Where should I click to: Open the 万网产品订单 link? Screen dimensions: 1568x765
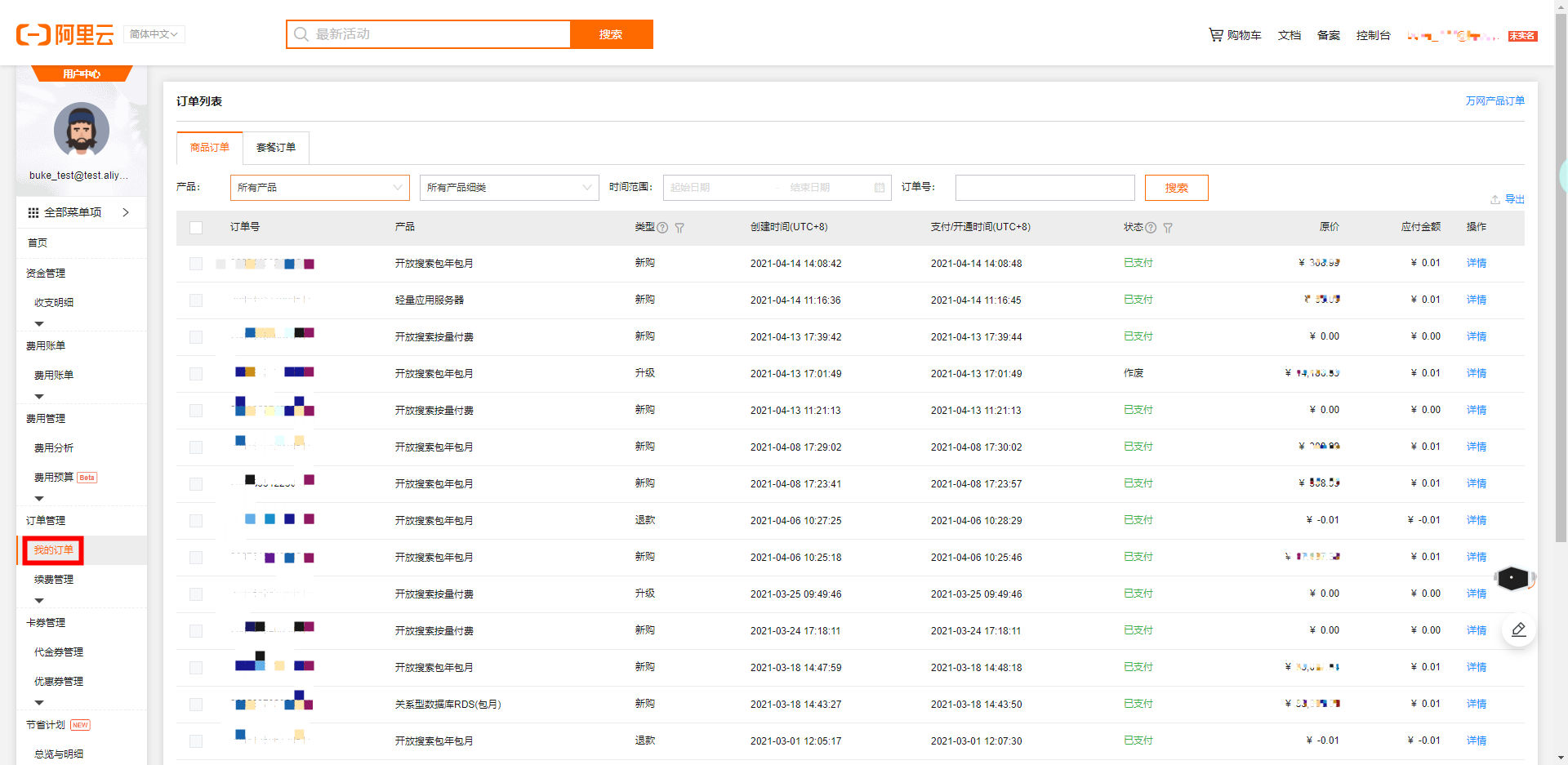[1494, 101]
